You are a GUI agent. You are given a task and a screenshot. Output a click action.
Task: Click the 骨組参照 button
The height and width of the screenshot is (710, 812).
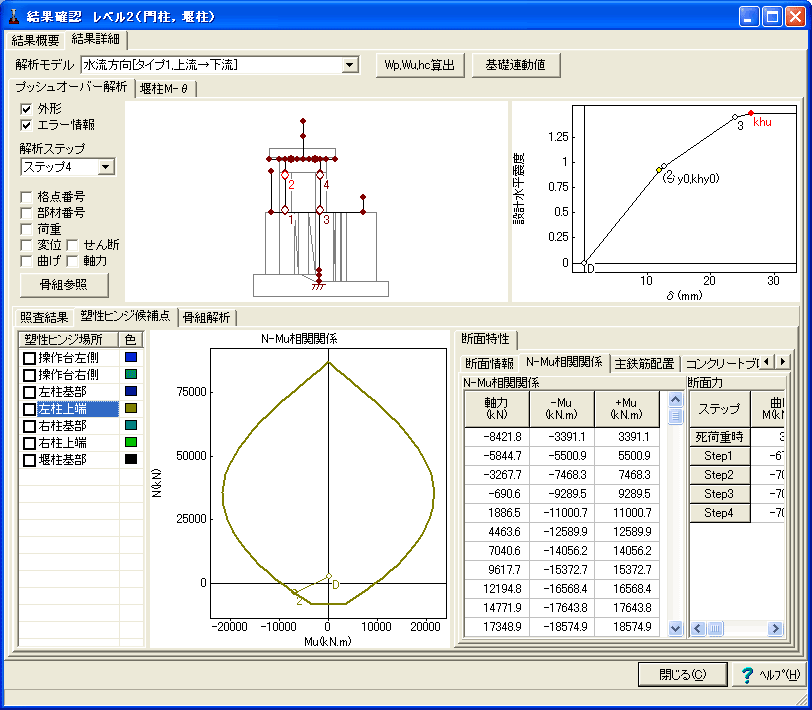coord(64,285)
